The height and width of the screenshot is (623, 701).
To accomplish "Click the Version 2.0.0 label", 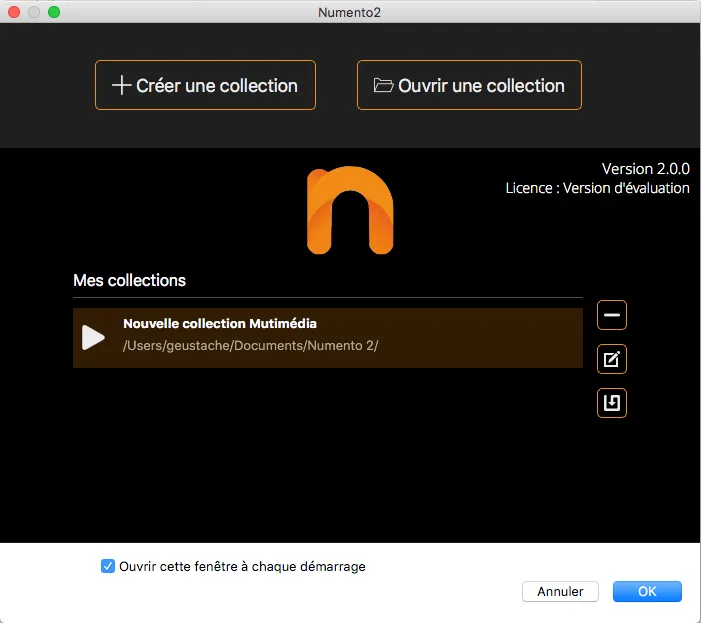I will (645, 168).
